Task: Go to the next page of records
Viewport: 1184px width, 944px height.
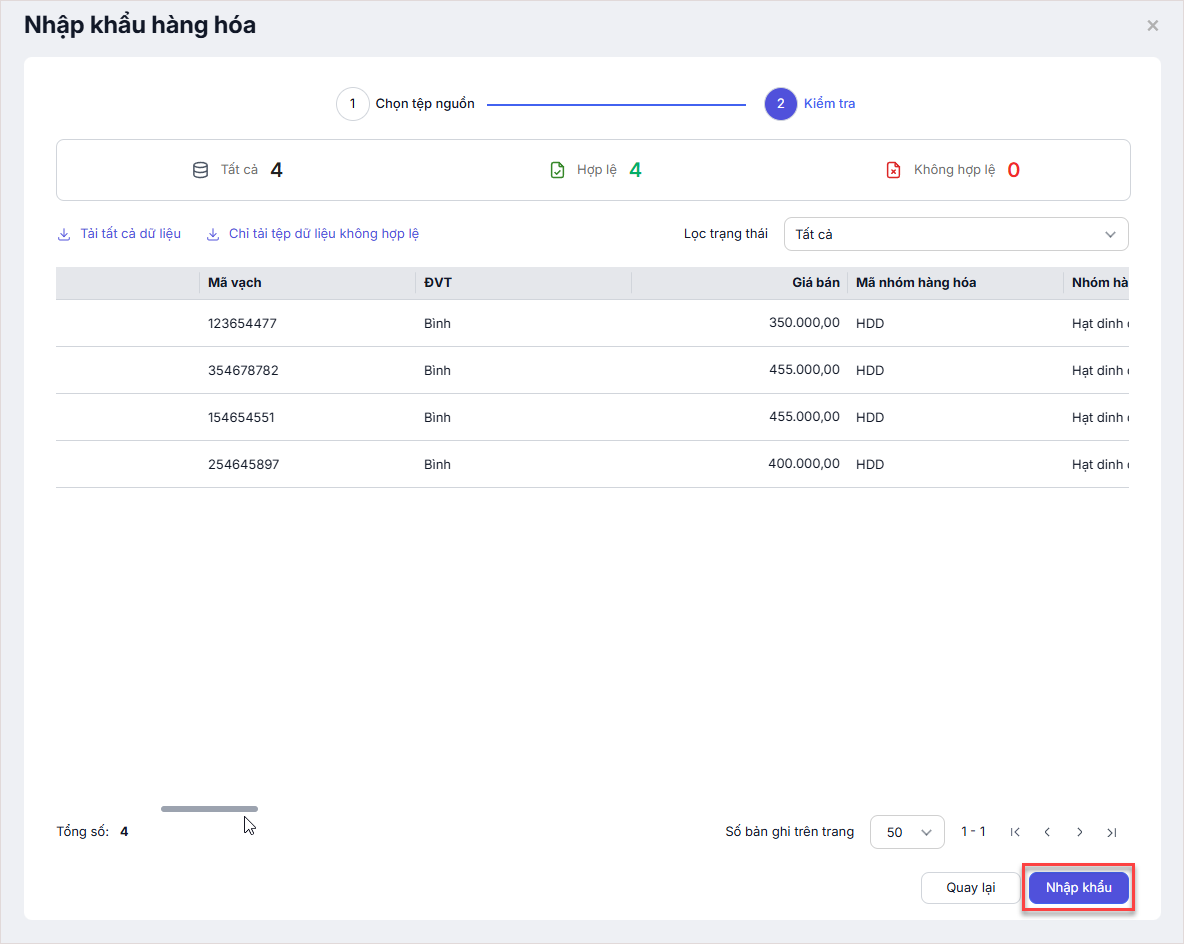Action: point(1080,832)
